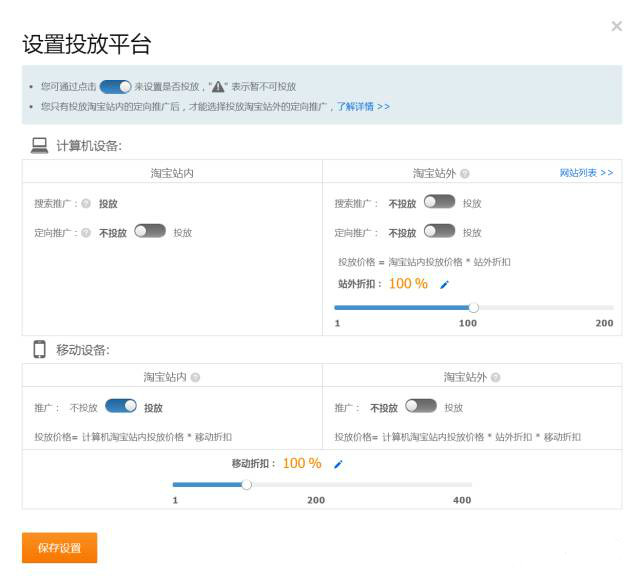Viewport: 640px width, 583px height.
Task: Click the help icon next to 搜索推广 in 淘宝站内
Action: click(x=86, y=203)
